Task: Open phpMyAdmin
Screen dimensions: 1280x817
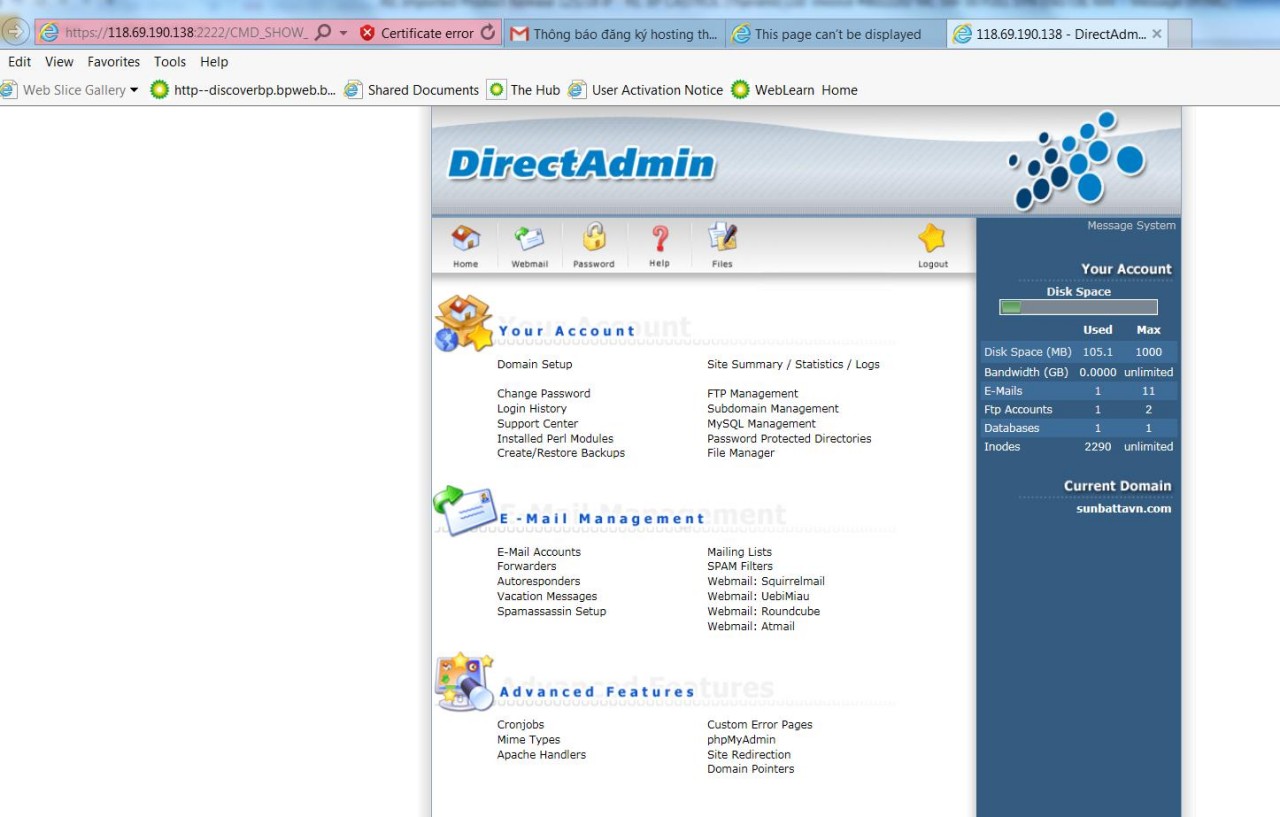Action: click(741, 740)
